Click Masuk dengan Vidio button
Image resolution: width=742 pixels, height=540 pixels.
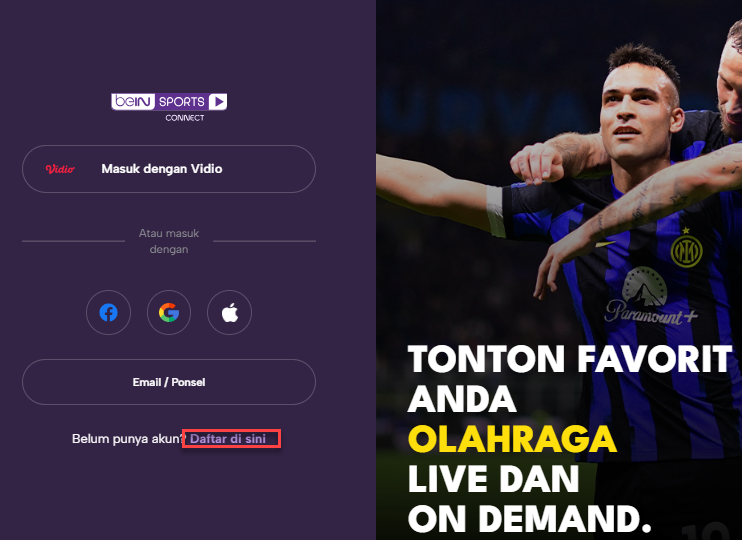[x=169, y=169]
